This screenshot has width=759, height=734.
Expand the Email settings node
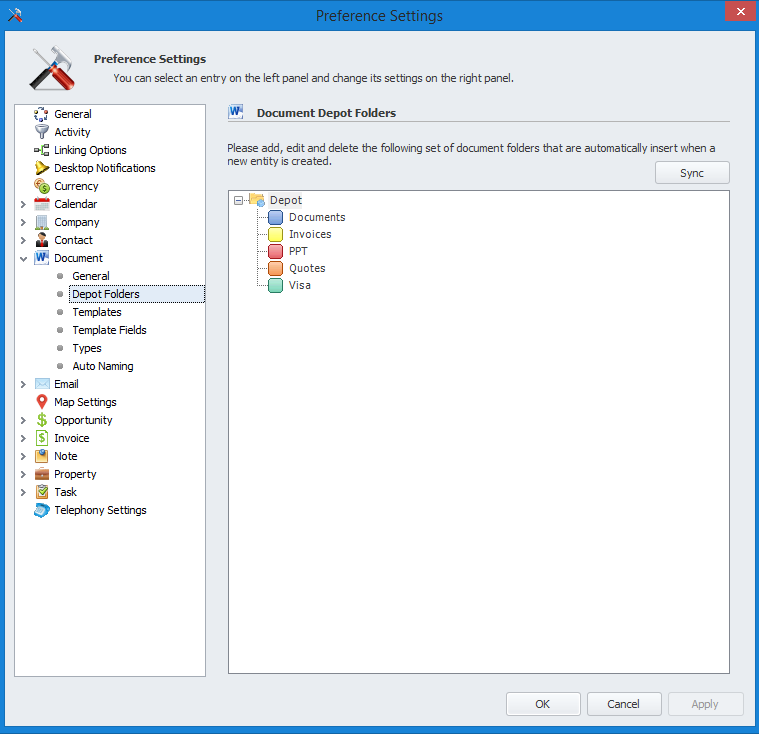point(23,384)
